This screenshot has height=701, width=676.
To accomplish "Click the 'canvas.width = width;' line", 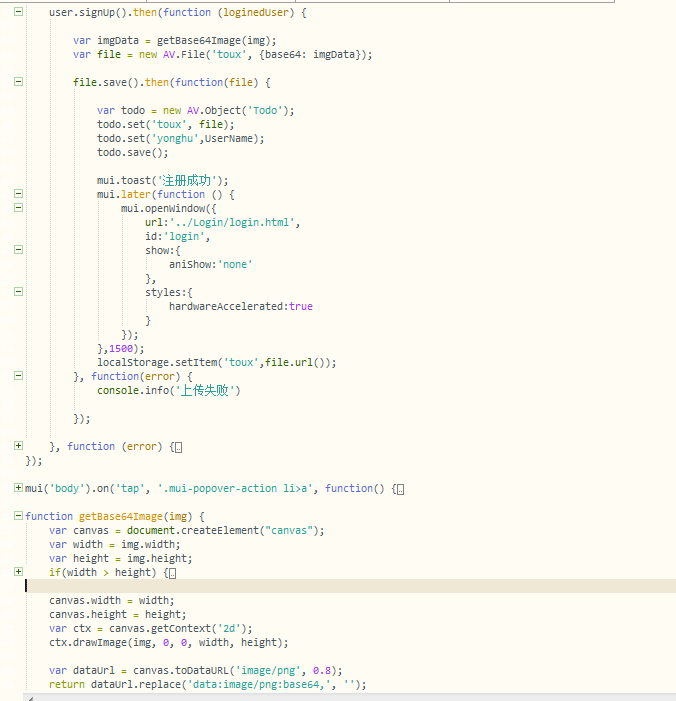I will (112, 600).
